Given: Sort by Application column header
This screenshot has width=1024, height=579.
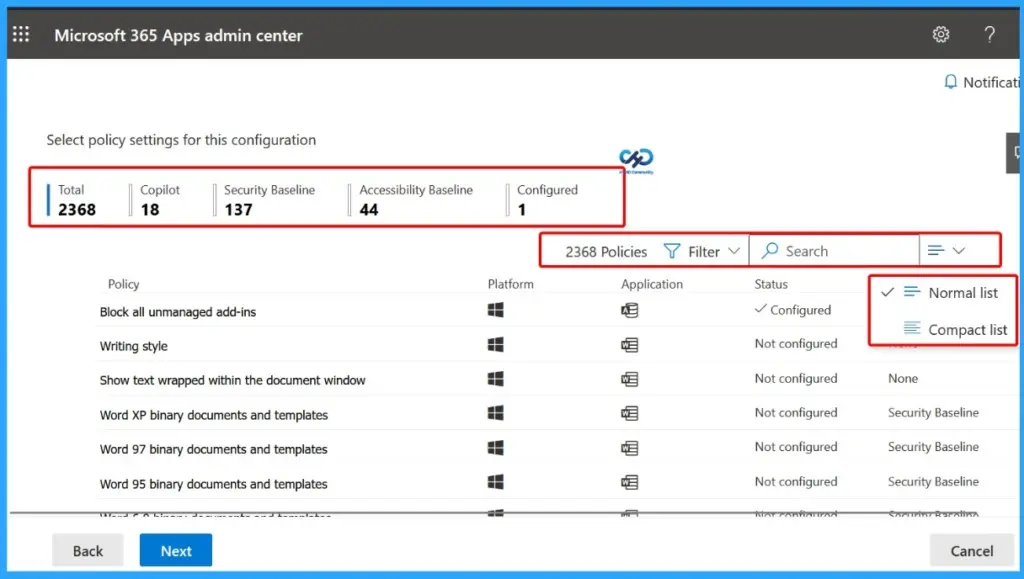Looking at the screenshot, I should [652, 284].
